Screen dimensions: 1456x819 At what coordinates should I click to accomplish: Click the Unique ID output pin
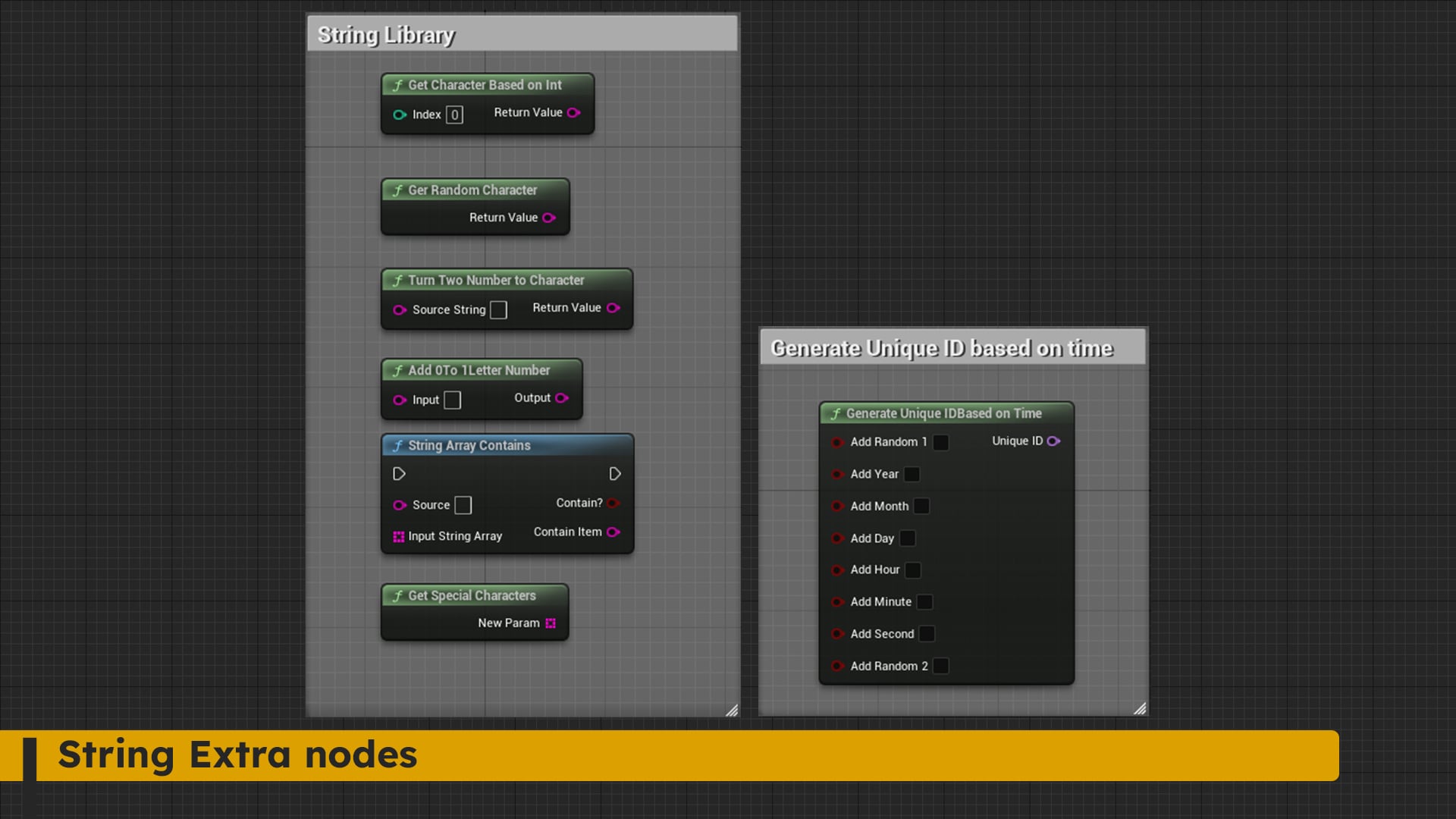tap(1054, 441)
